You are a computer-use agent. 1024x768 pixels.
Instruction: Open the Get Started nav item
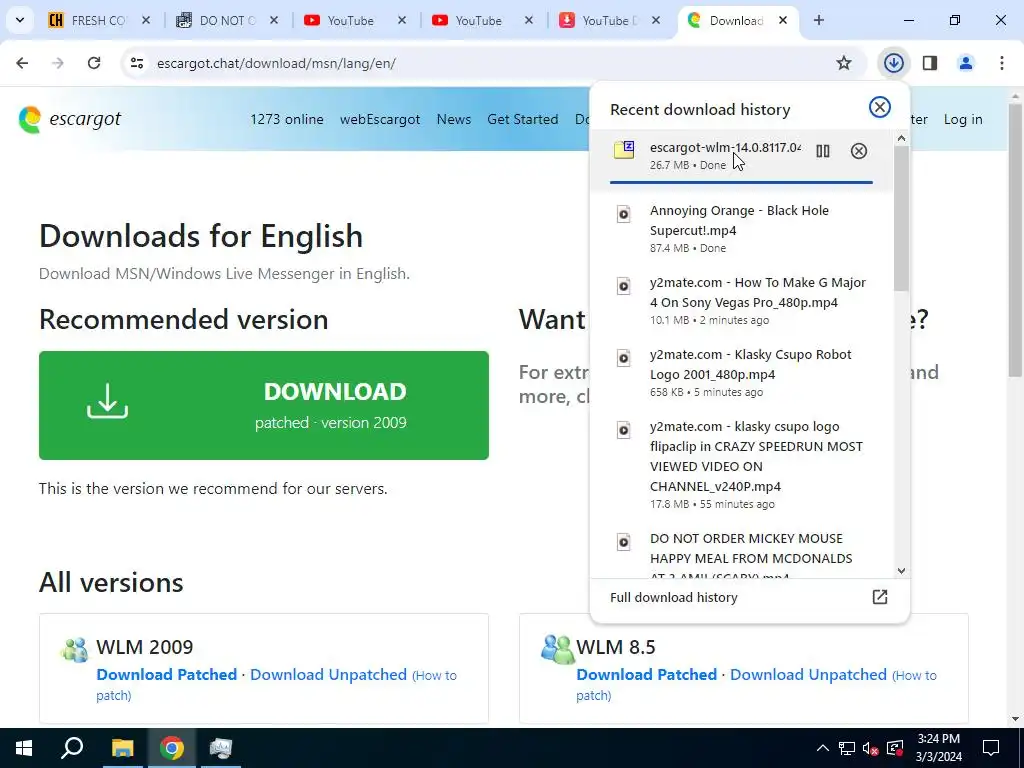[522, 120]
